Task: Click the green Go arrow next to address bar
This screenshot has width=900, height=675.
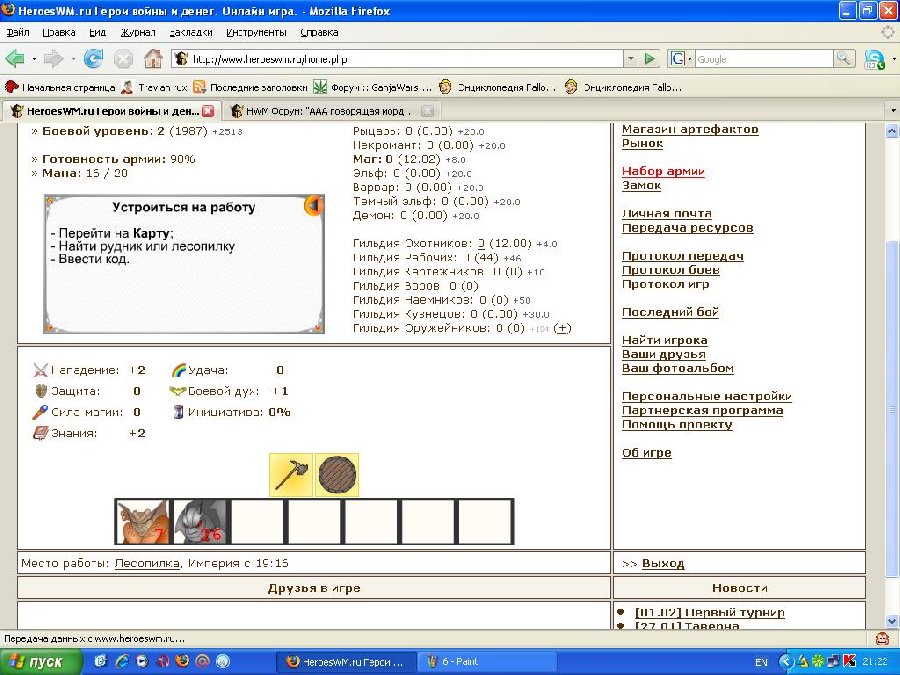Action: click(650, 59)
